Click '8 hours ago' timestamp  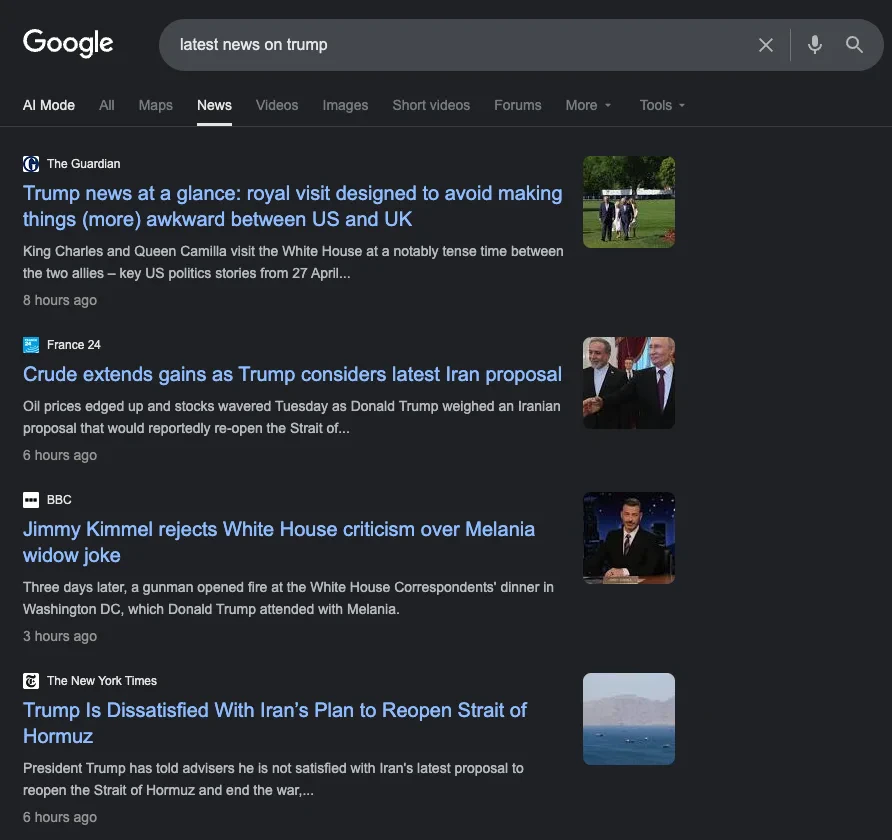click(60, 300)
